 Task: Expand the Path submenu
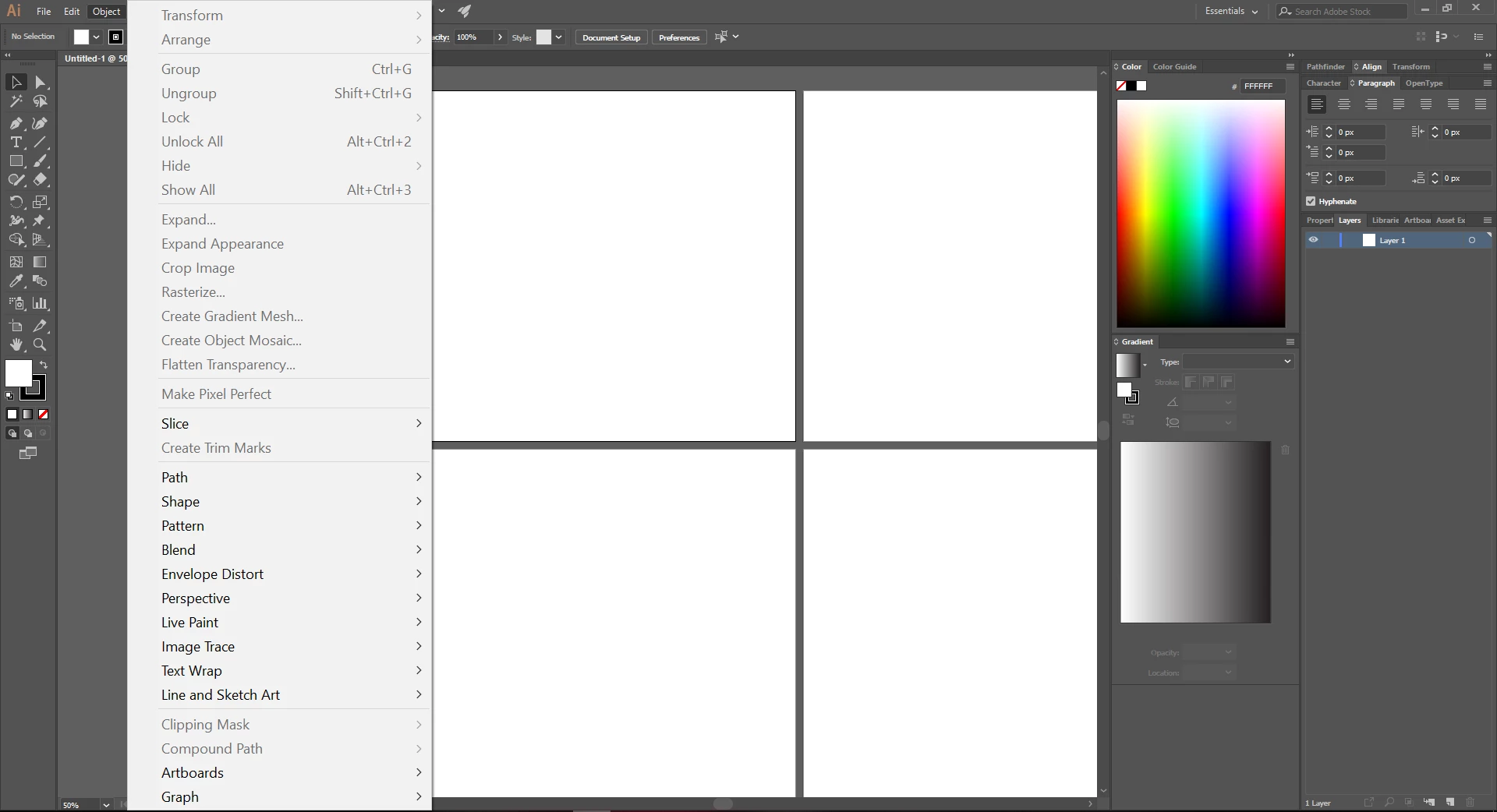coord(290,477)
